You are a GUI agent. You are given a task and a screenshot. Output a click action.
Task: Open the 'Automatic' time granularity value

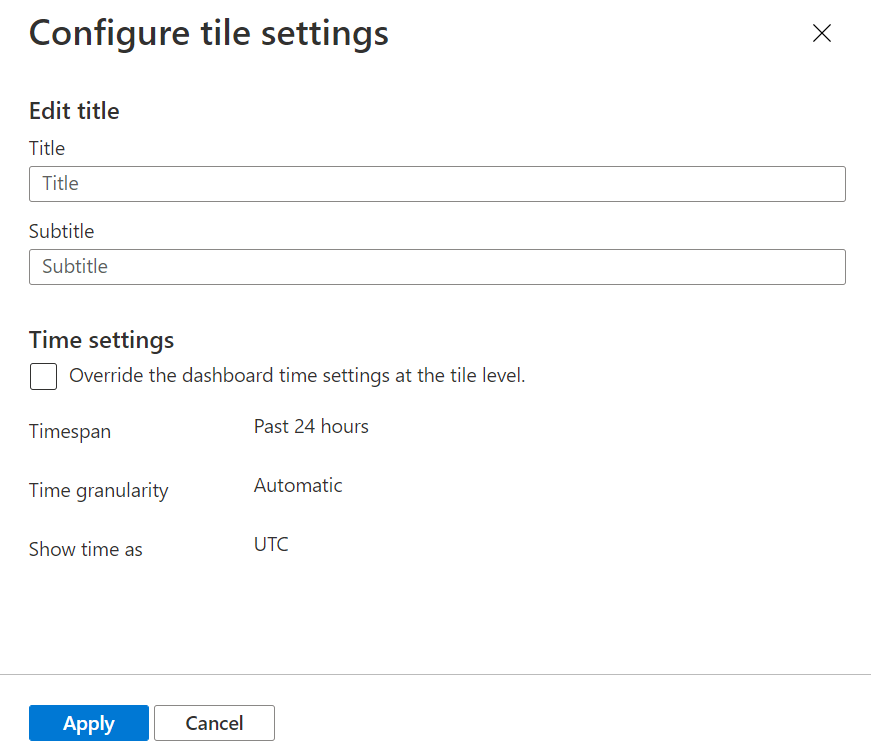pos(298,485)
